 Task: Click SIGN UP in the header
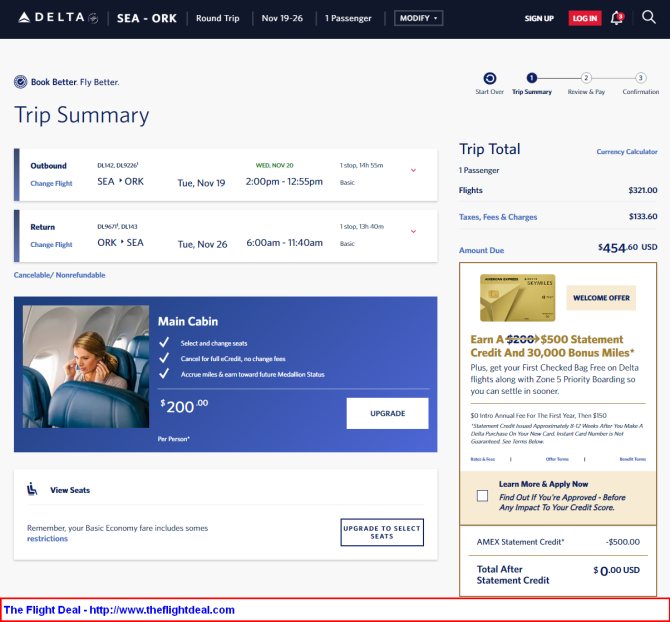click(539, 18)
